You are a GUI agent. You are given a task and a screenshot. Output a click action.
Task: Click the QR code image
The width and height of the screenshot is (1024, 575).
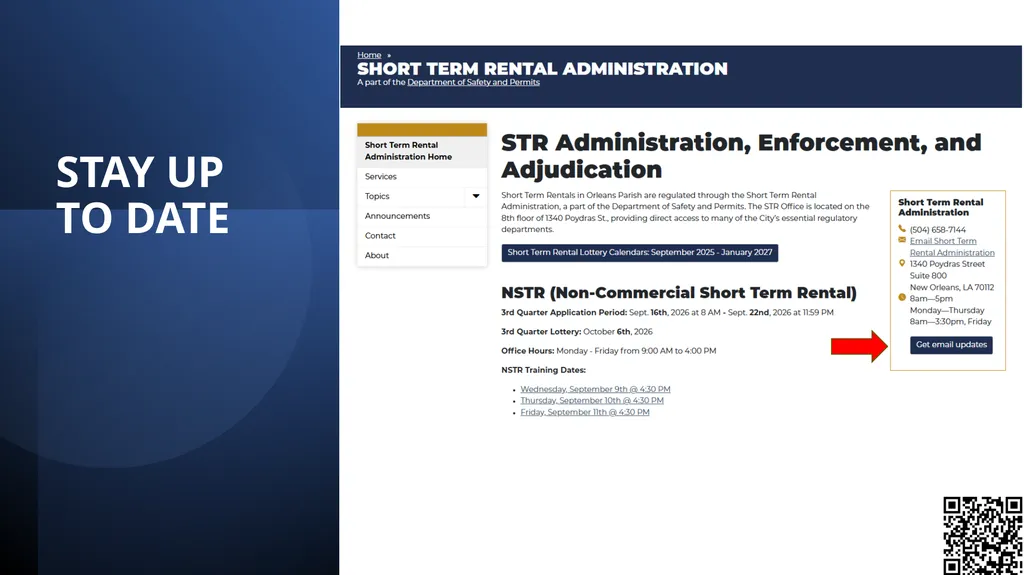983,536
